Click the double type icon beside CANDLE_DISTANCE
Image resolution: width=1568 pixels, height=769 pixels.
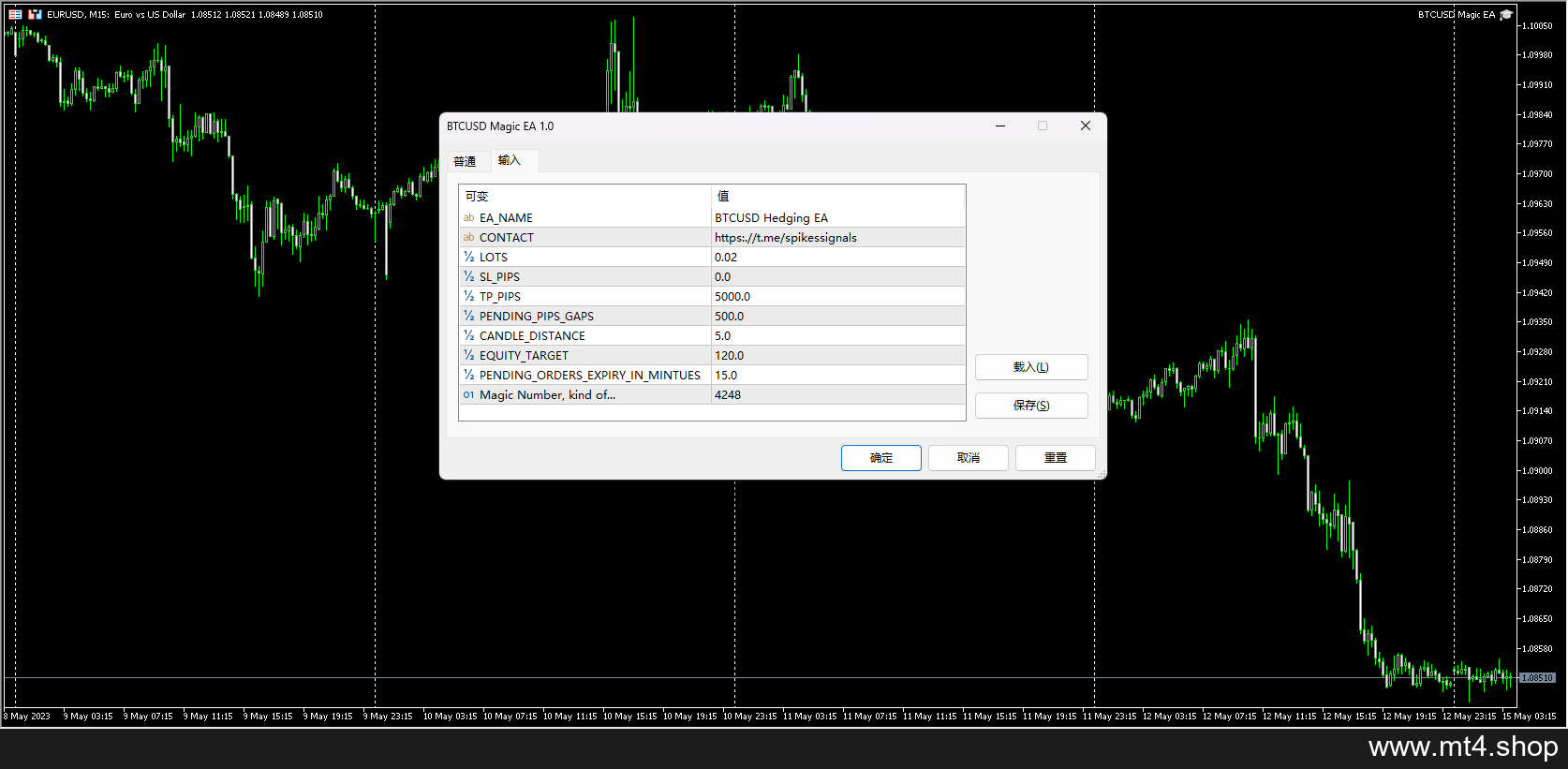click(x=468, y=336)
